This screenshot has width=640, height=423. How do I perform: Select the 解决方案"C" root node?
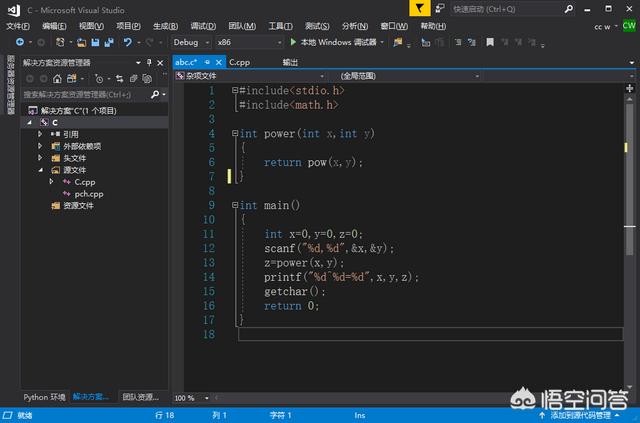pos(79,111)
